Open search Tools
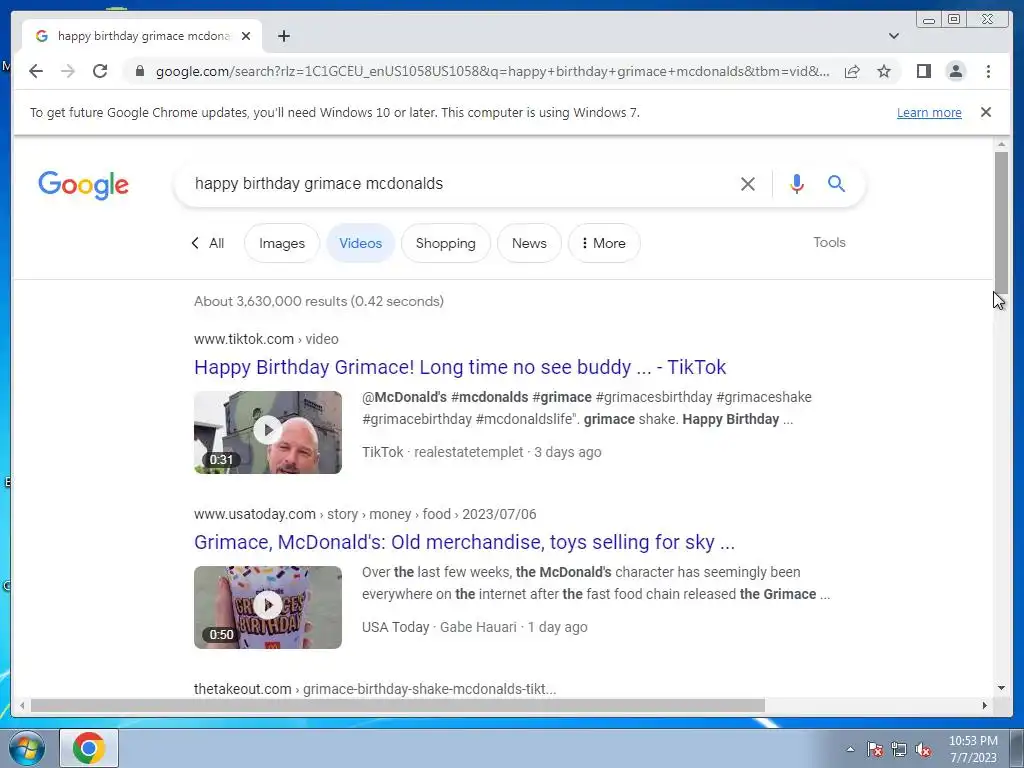This screenshot has height=768, width=1024. (829, 242)
